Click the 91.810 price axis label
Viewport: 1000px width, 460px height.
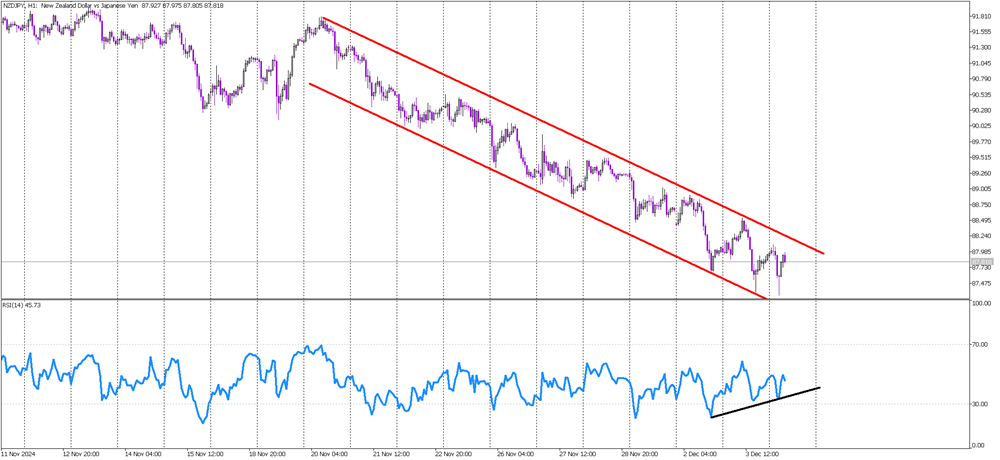[x=980, y=16]
